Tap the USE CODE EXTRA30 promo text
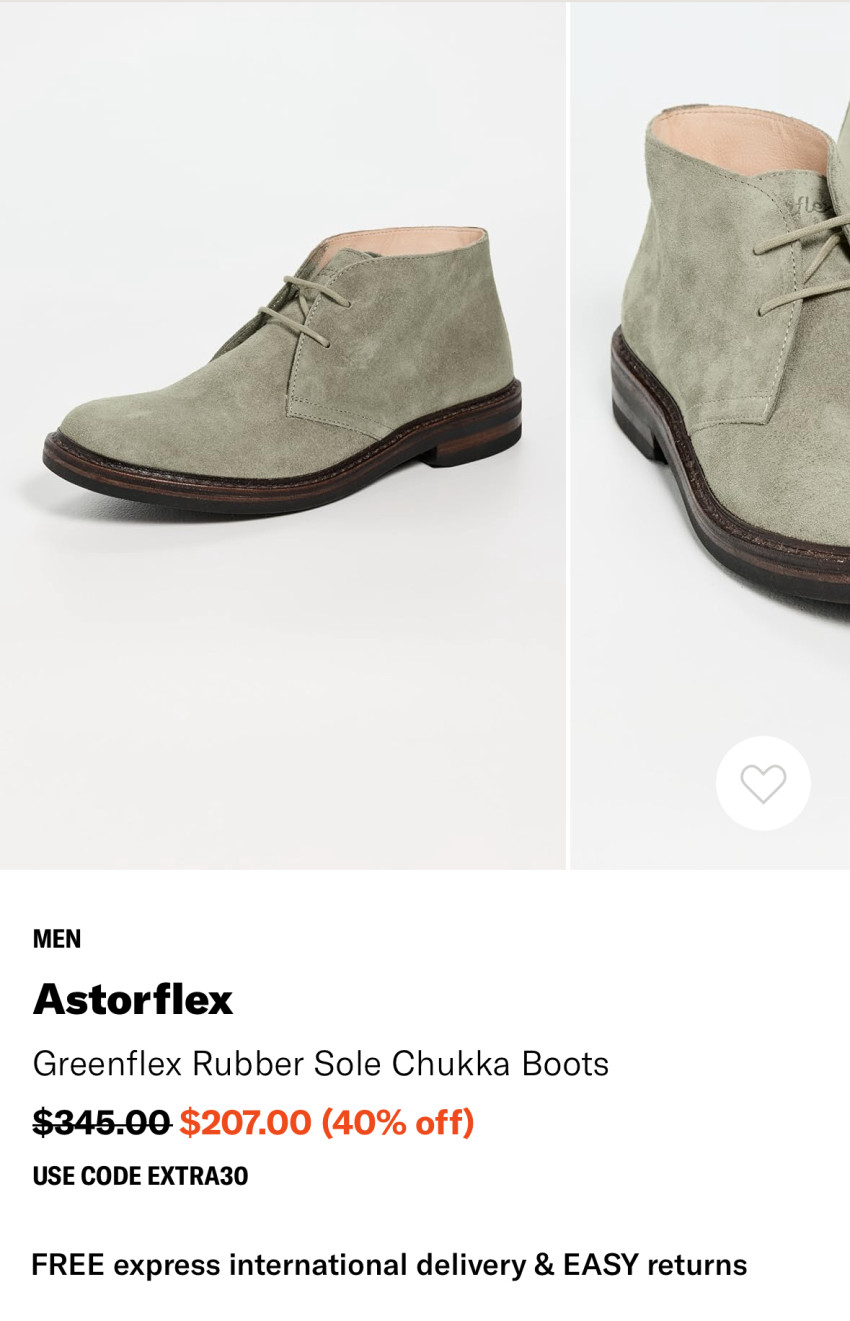The height and width of the screenshot is (1321, 850). tap(140, 1176)
